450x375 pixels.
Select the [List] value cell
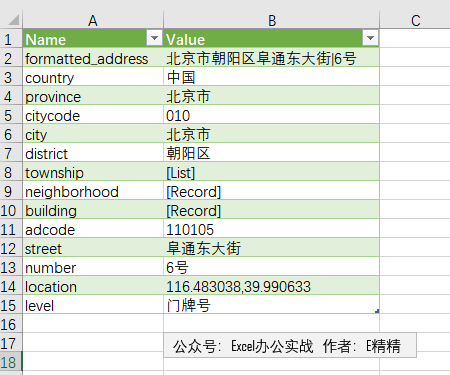[x=272, y=172]
